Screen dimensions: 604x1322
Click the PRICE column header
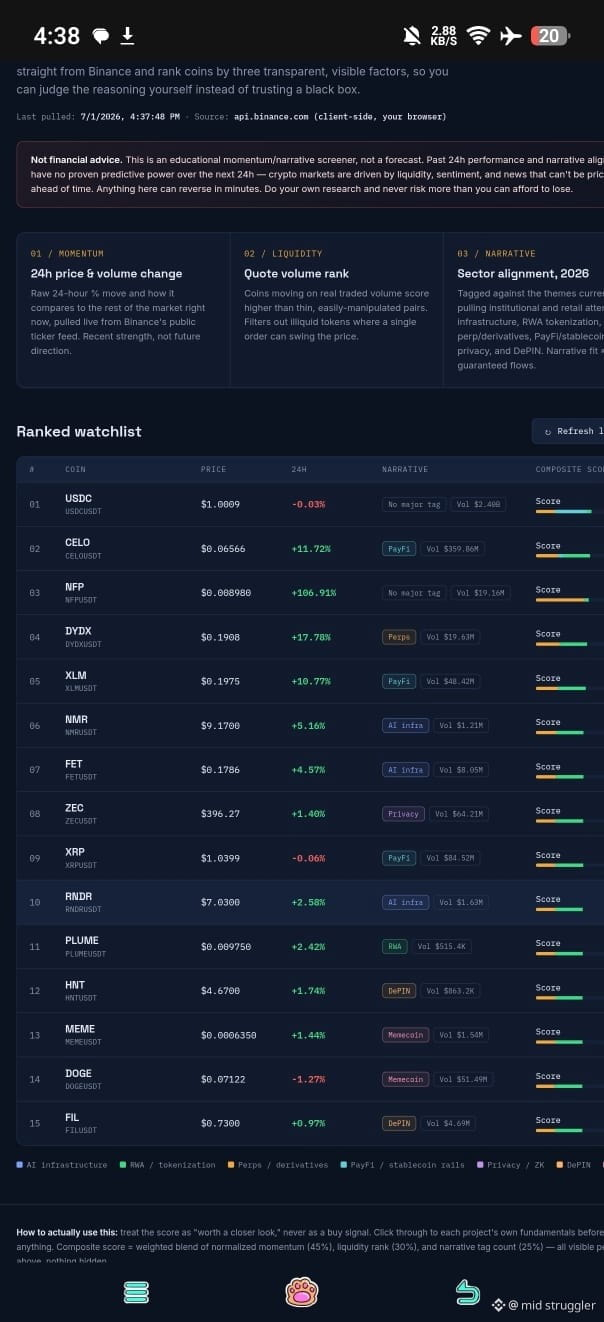213,469
